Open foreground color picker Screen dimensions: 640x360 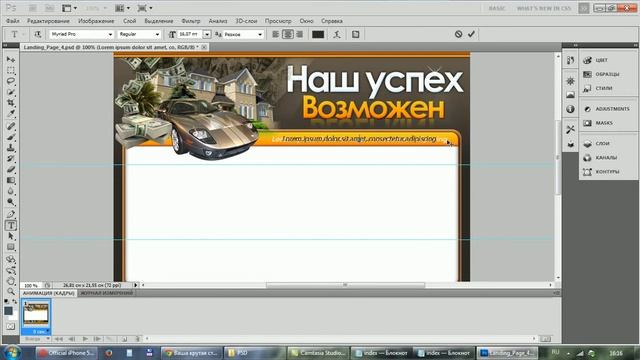click(8, 311)
